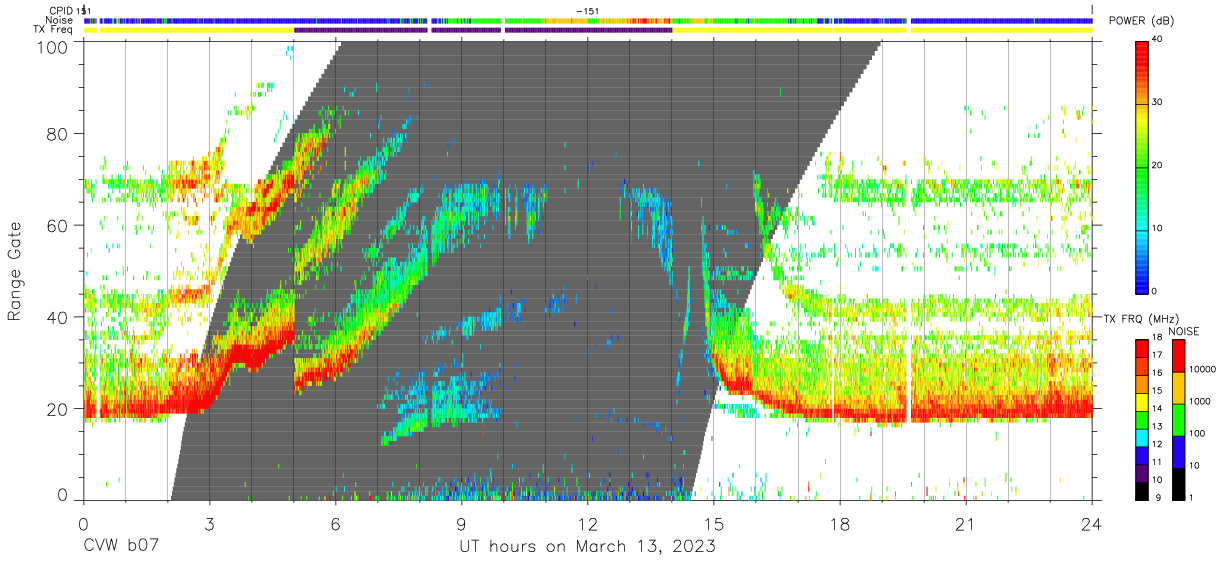Viewport: 1228px width, 567px height.
Task: Click the 'TX Freq' row label of top strip
Action: click(x=54, y=30)
